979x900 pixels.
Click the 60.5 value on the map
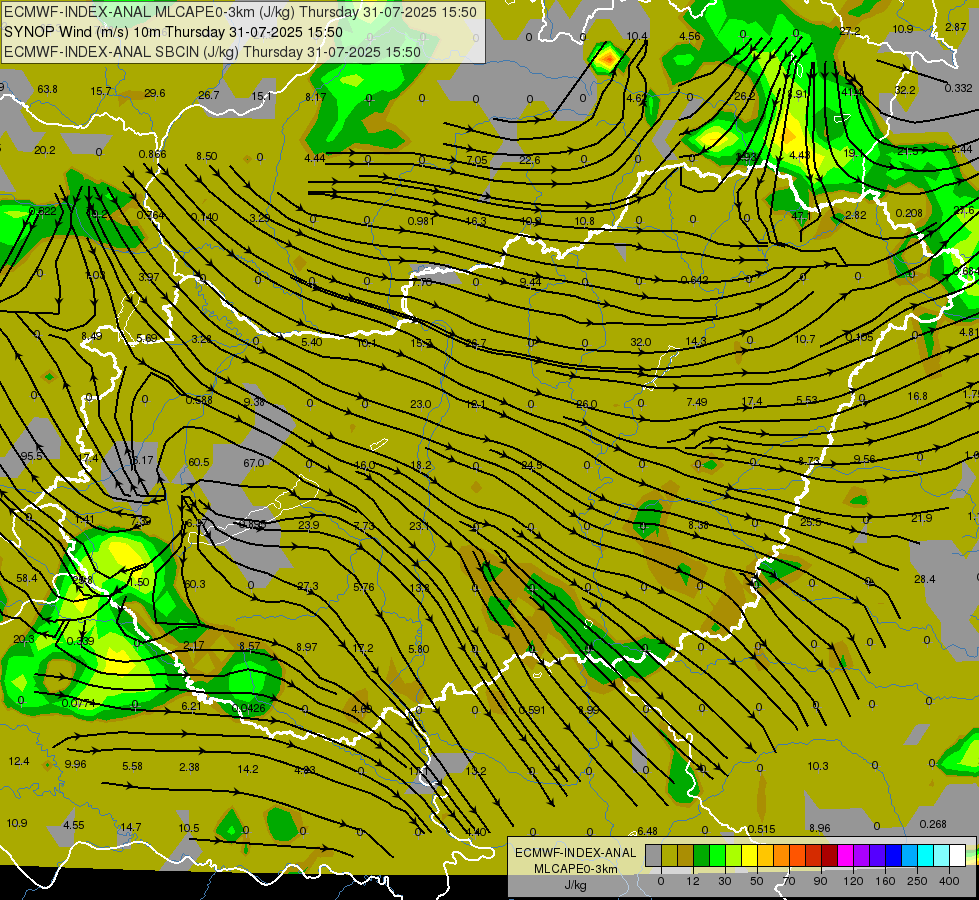tap(199, 462)
